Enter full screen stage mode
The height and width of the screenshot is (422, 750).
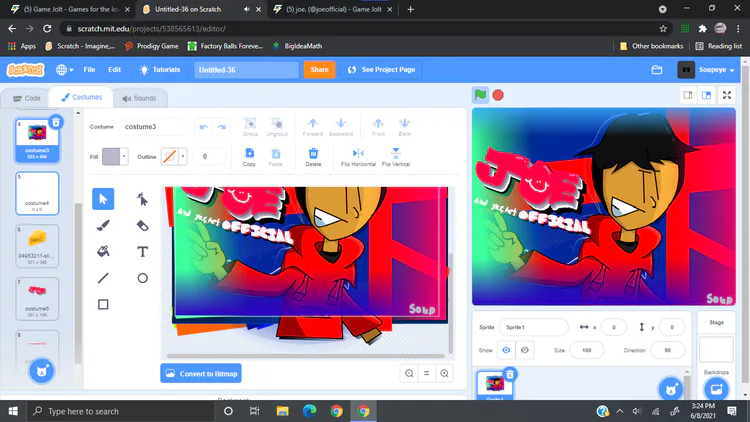(727, 95)
